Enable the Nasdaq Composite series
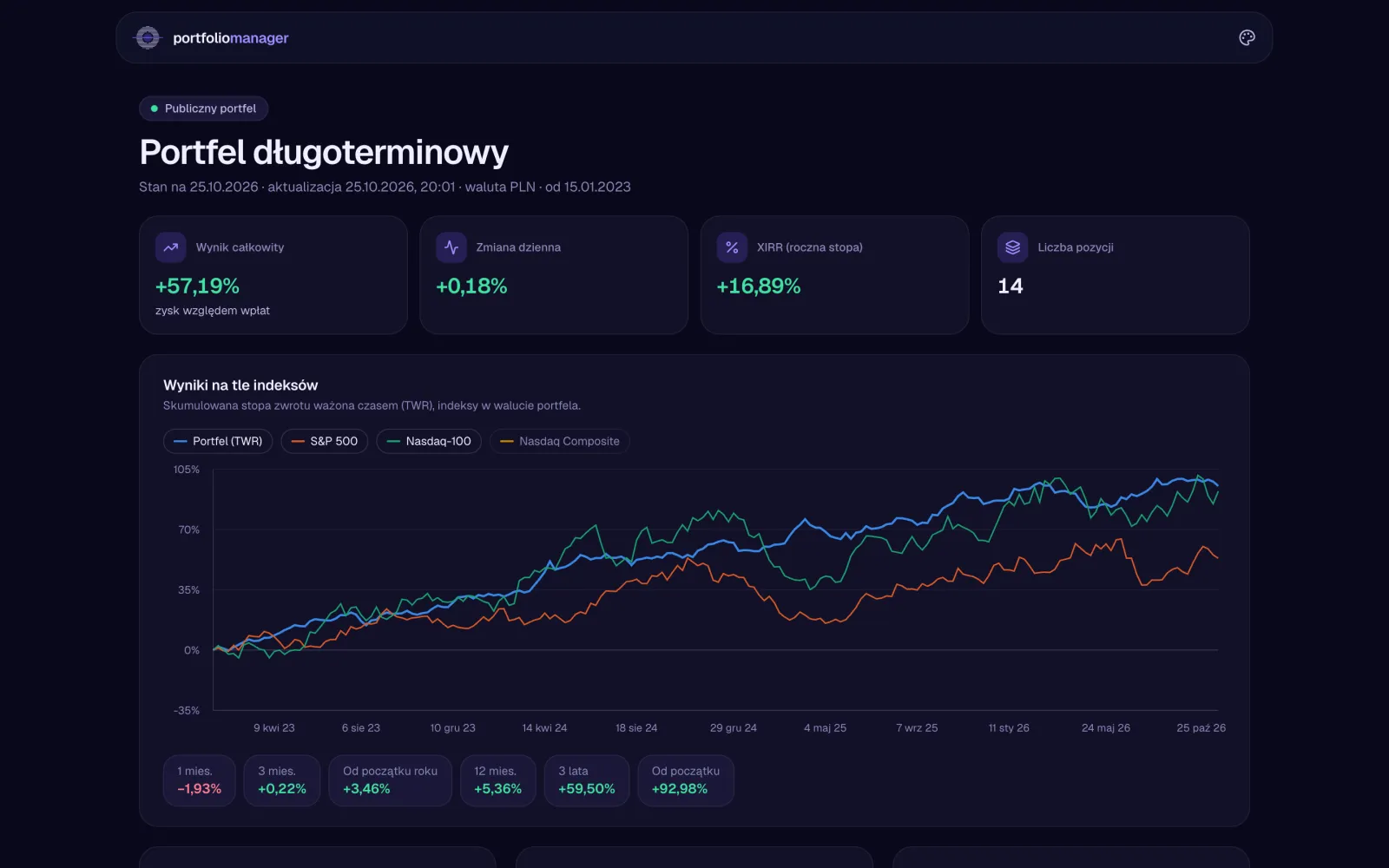Image resolution: width=1389 pixels, height=868 pixels. tap(560, 441)
